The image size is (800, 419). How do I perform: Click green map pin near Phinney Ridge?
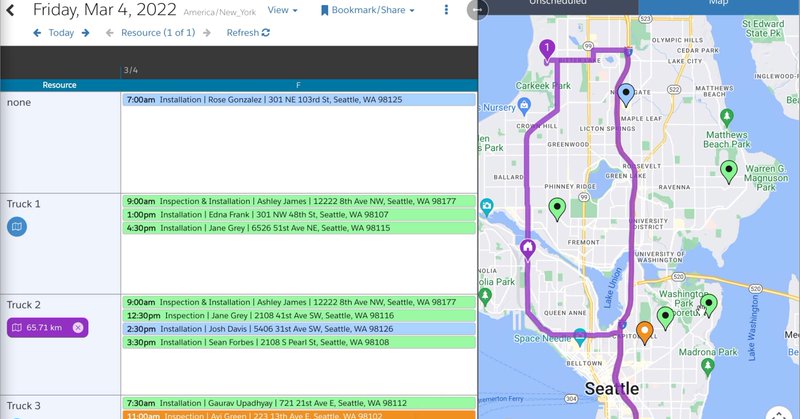(557, 208)
